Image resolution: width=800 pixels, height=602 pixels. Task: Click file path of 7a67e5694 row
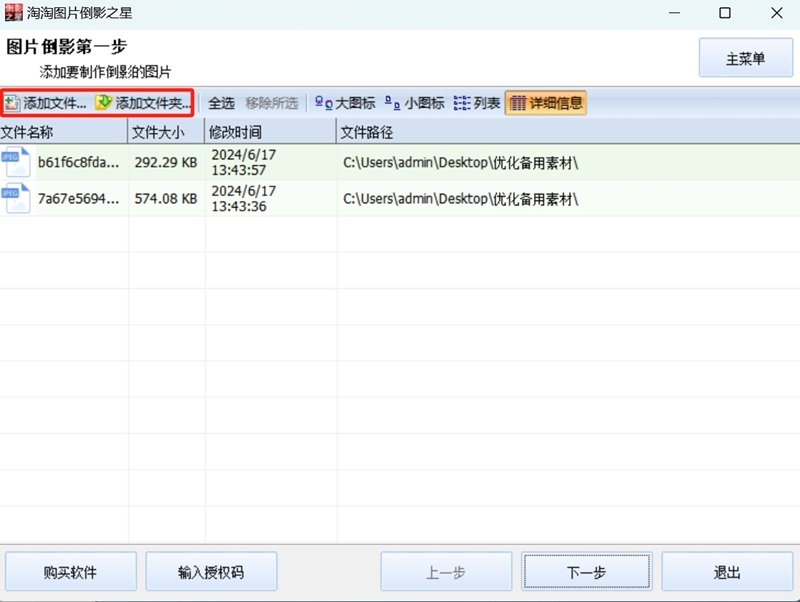460,199
